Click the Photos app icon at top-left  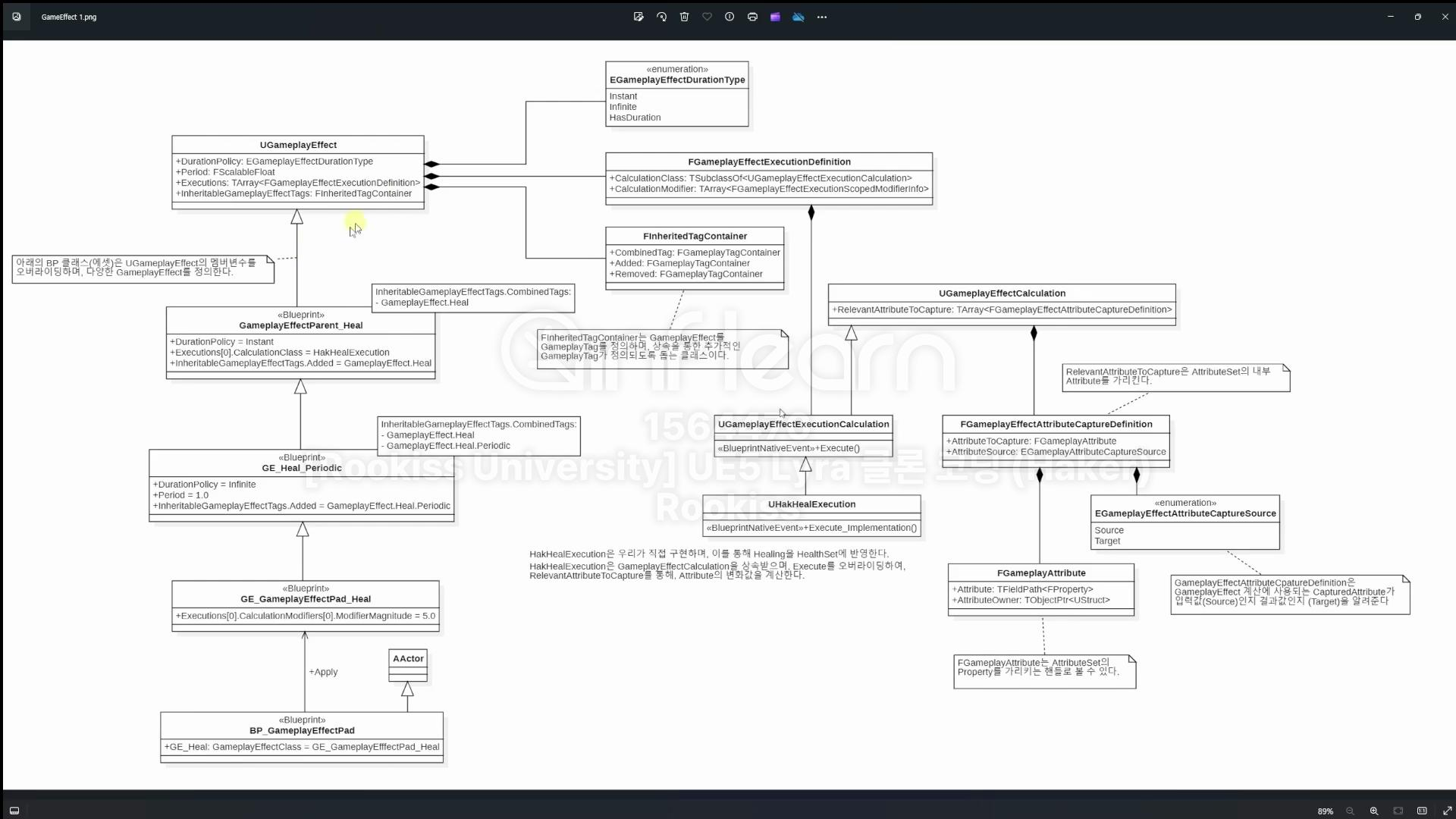[17, 17]
